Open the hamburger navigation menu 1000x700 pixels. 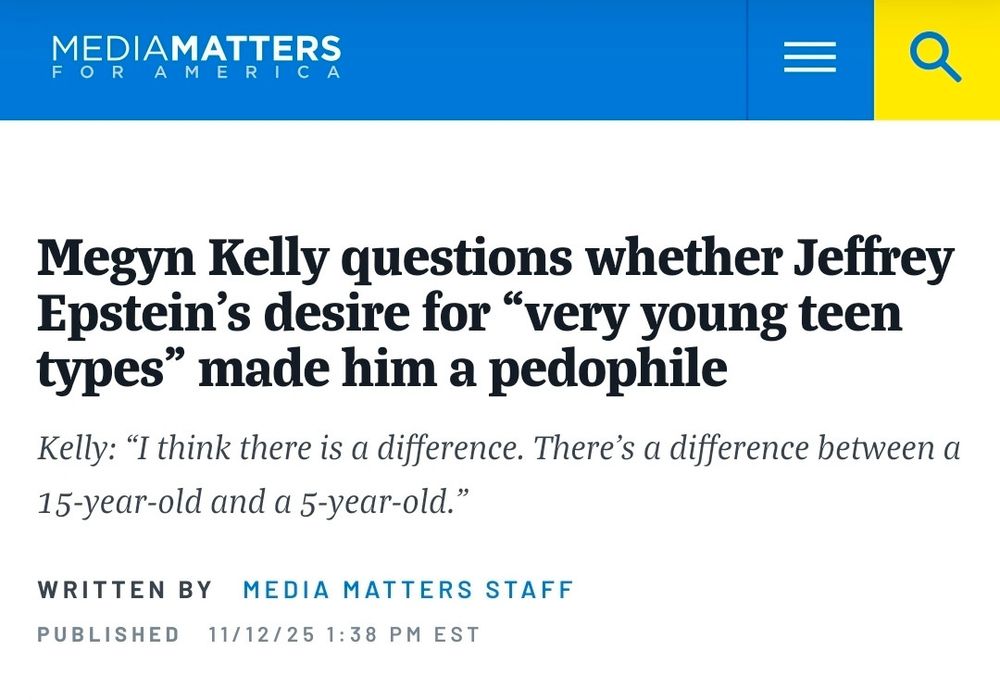coord(810,58)
